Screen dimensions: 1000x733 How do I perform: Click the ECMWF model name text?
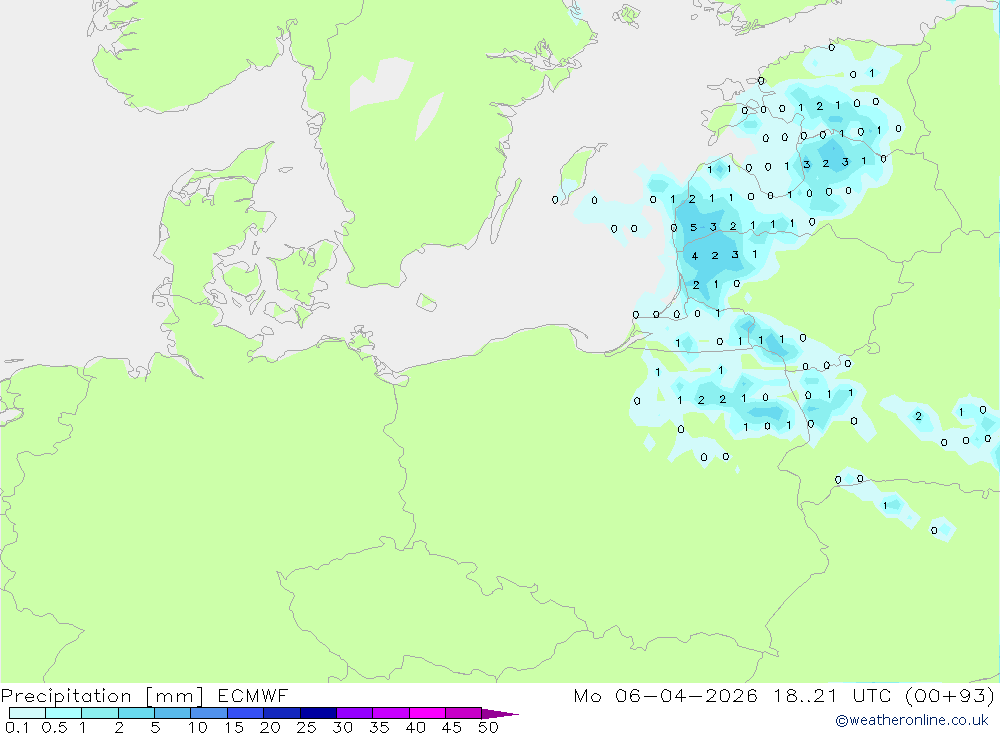tap(253, 695)
